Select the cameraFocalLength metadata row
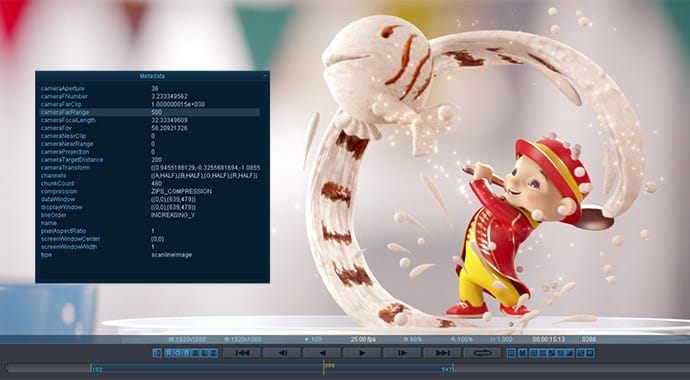The image size is (690, 380). pyautogui.click(x=150, y=120)
